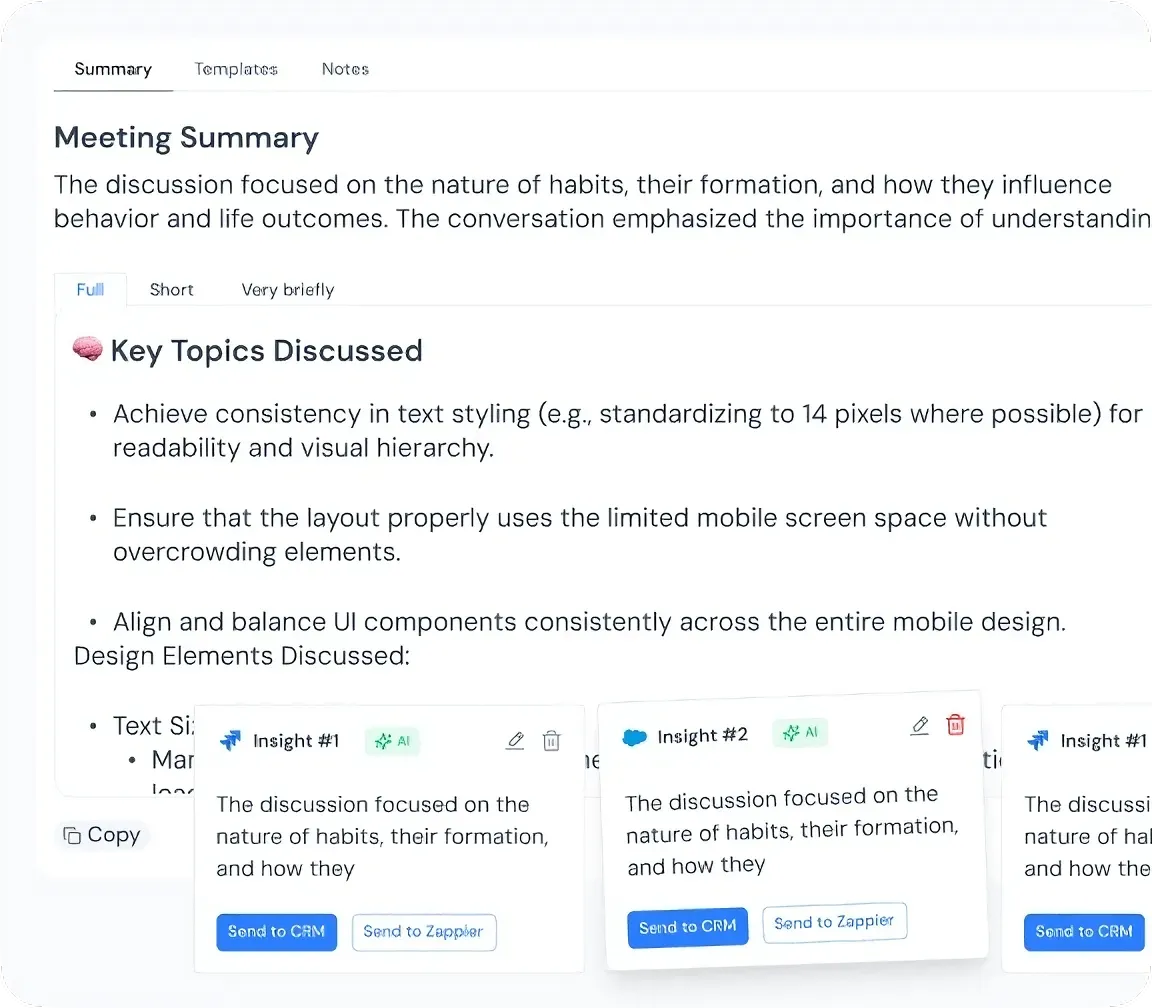Screen dimensions: 1152x1008
Task: Click the Insight #2 card body text
Action: (x=790, y=832)
